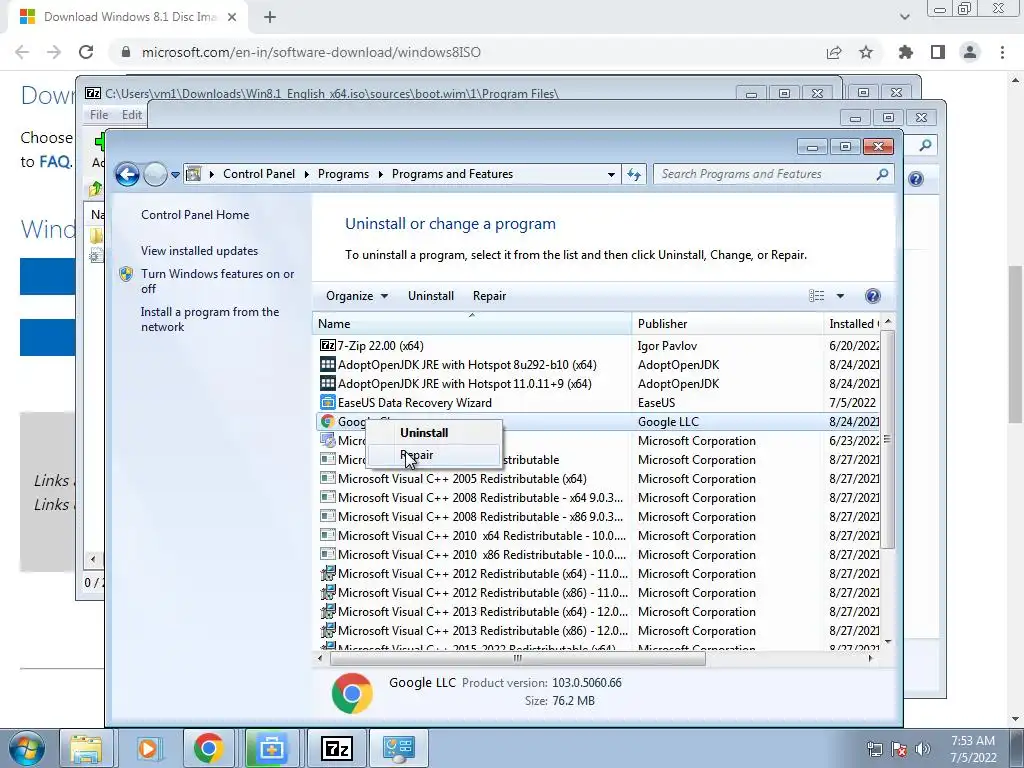Open Chrome three-dot menu
The height and width of the screenshot is (768, 1024).
pyautogui.click(x=1002, y=52)
